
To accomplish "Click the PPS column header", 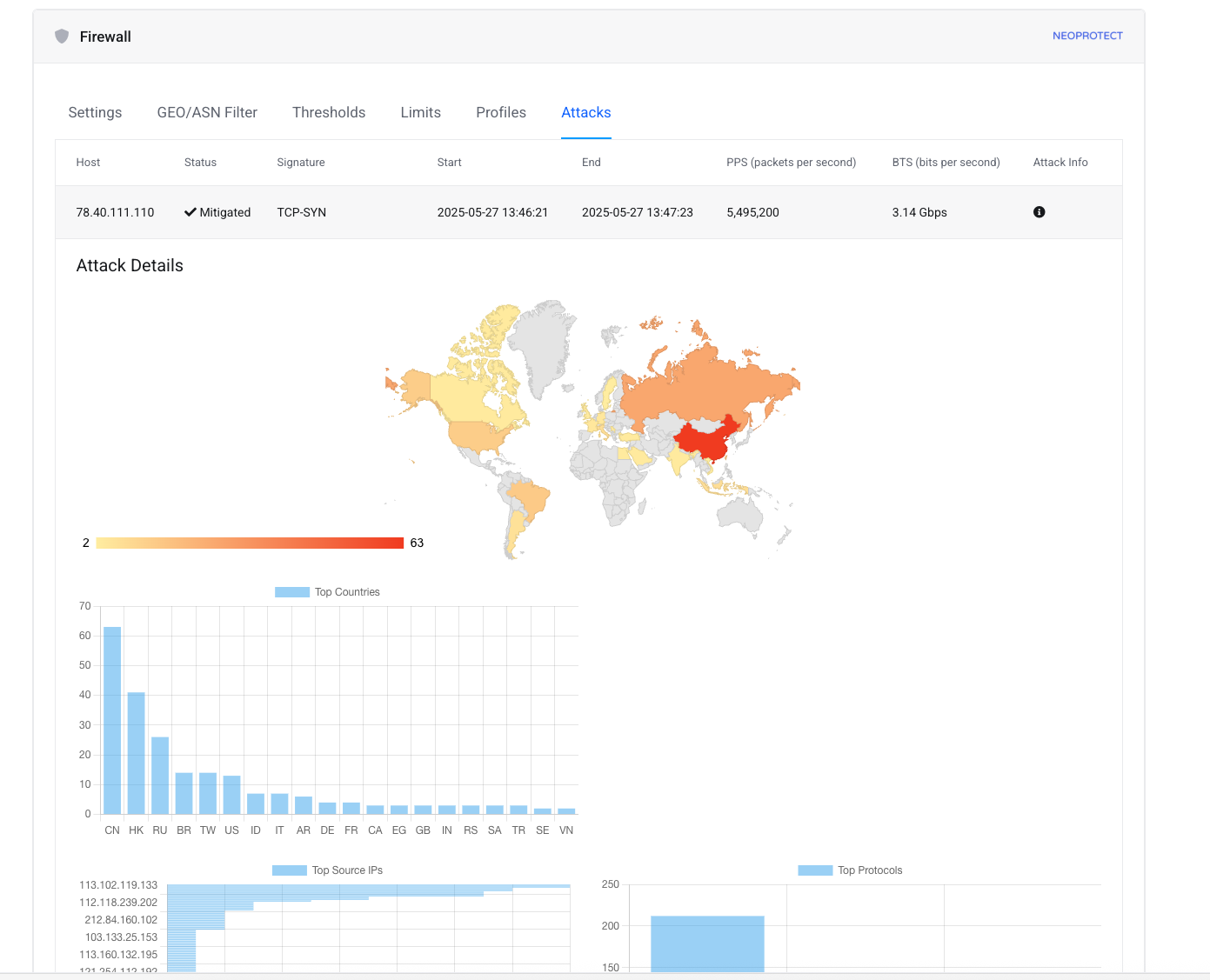I will click(x=792, y=163).
